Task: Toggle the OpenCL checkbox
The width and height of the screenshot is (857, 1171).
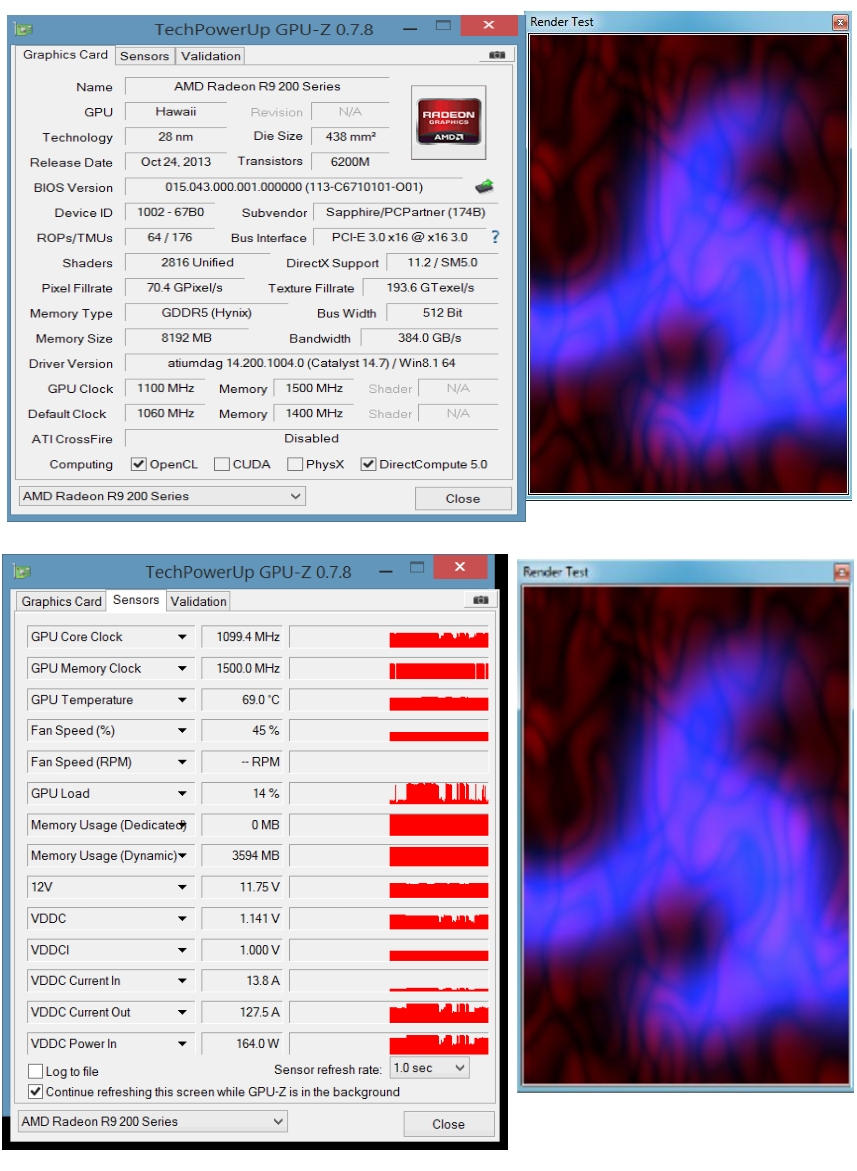Action: coord(138,464)
